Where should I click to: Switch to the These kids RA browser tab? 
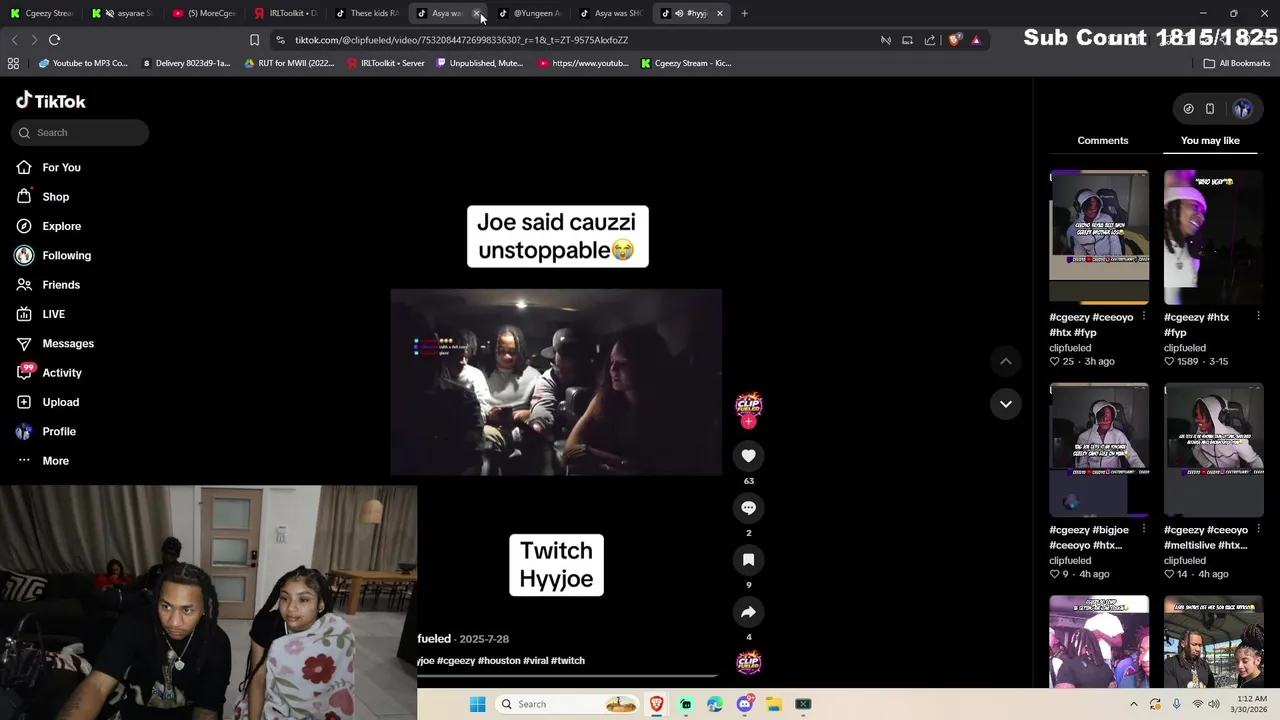pyautogui.click(x=367, y=13)
